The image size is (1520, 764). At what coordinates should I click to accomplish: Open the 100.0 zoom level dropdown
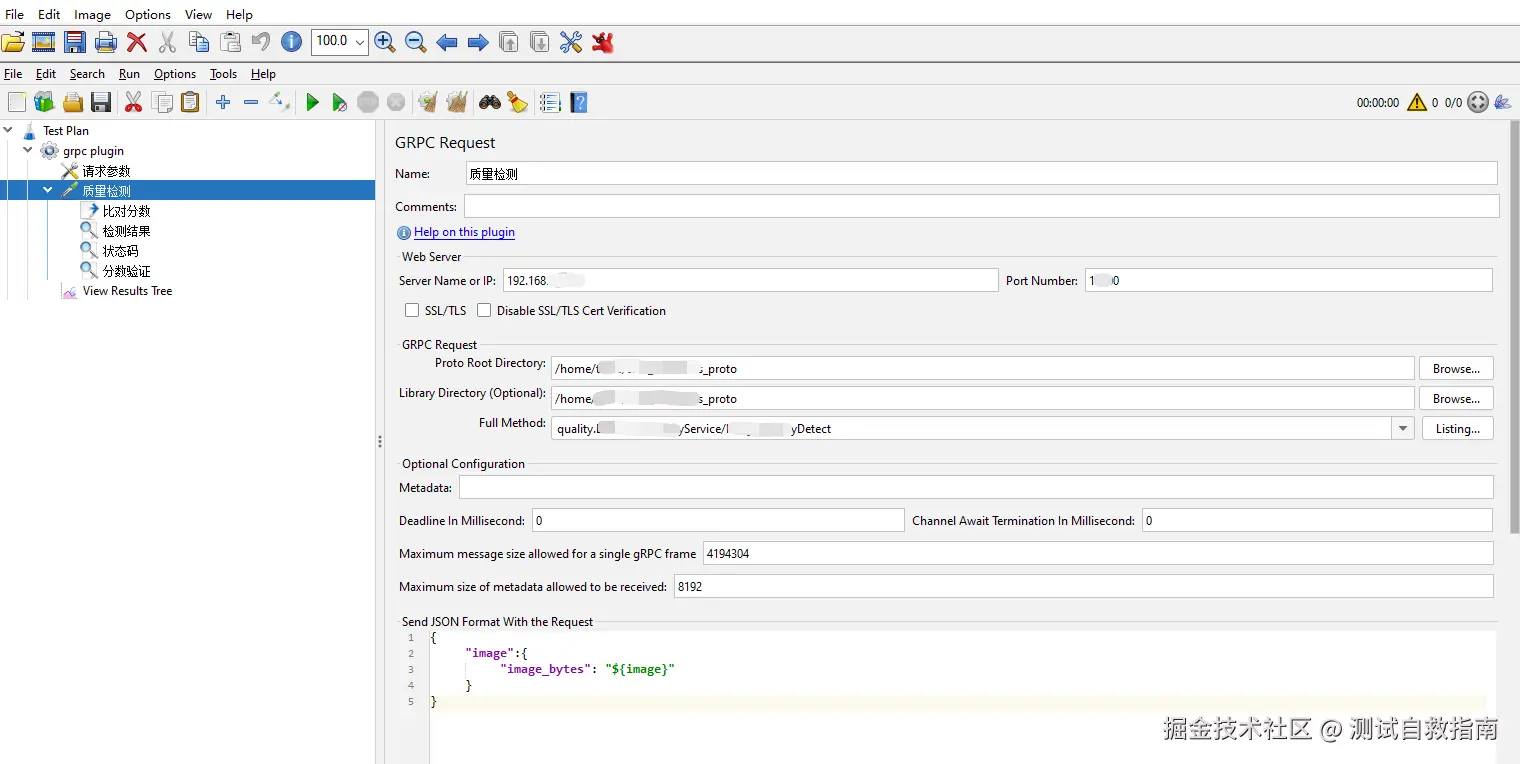click(360, 41)
